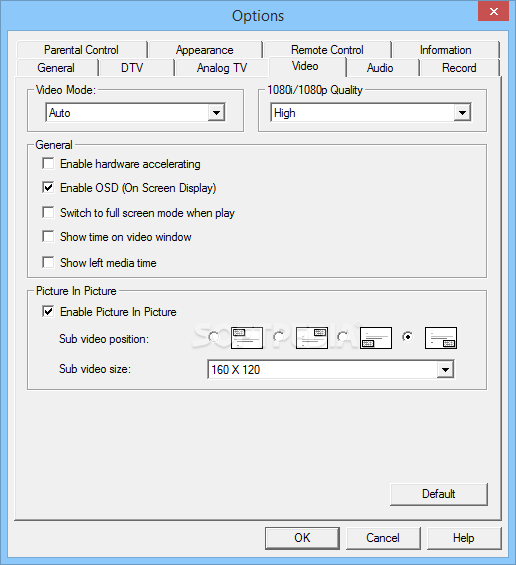Switch to the Parental Control tab
Screen dimensions: 516x565
point(81,50)
